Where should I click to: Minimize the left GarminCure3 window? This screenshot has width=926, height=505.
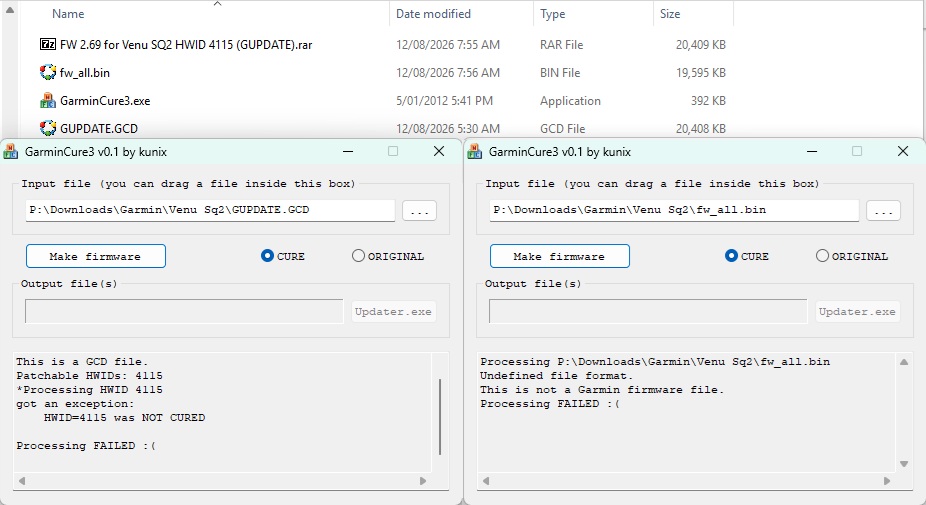point(348,152)
